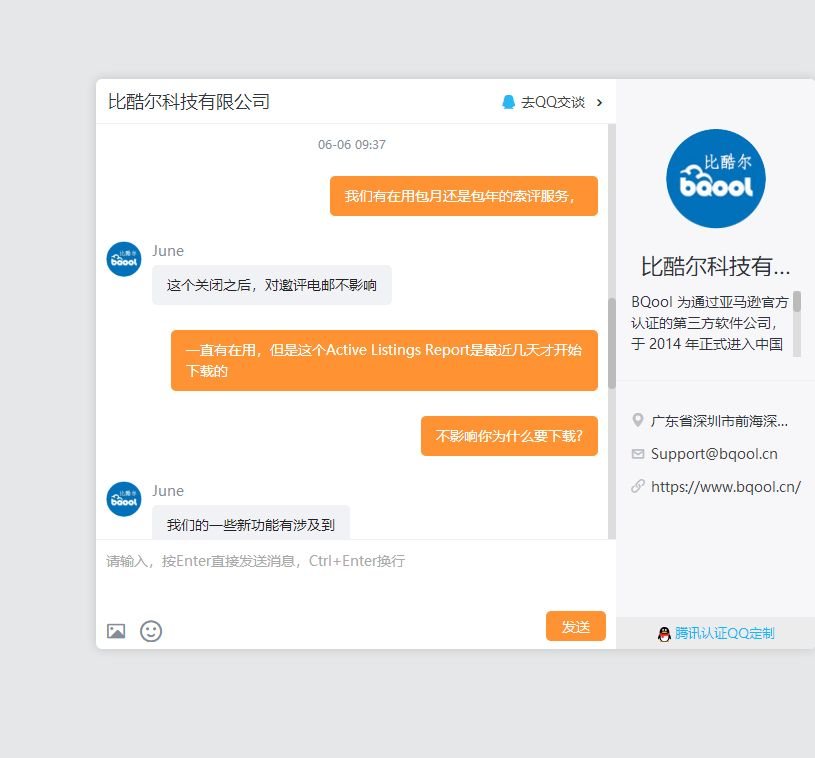This screenshot has width=815, height=758.
Task: Open the https://www.bqool.cn/ website link
Action: pos(725,487)
